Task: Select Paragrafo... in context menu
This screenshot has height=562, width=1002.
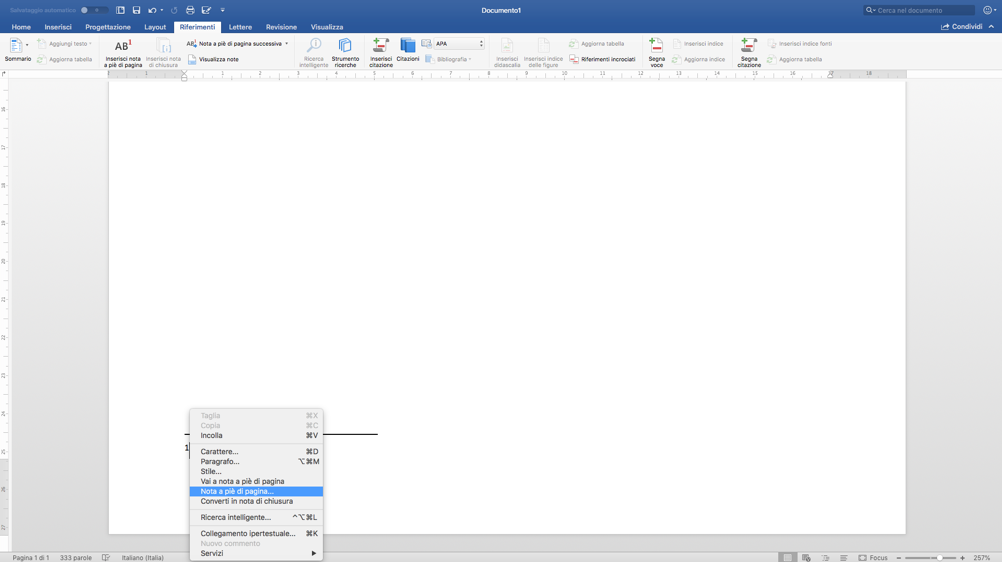Action: pos(256,462)
